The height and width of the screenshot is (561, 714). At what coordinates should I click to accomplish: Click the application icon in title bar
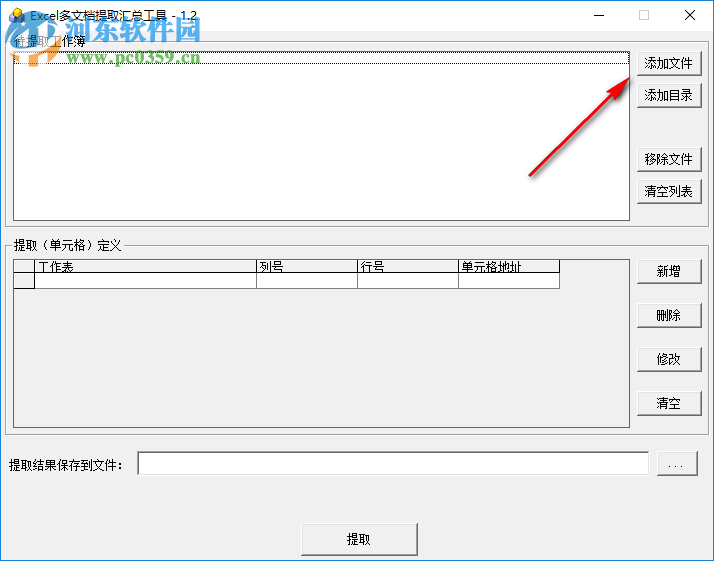tap(17, 15)
